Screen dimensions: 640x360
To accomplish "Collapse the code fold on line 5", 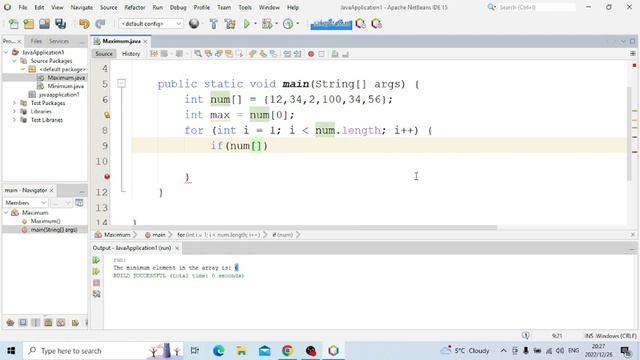I will coord(122,84).
